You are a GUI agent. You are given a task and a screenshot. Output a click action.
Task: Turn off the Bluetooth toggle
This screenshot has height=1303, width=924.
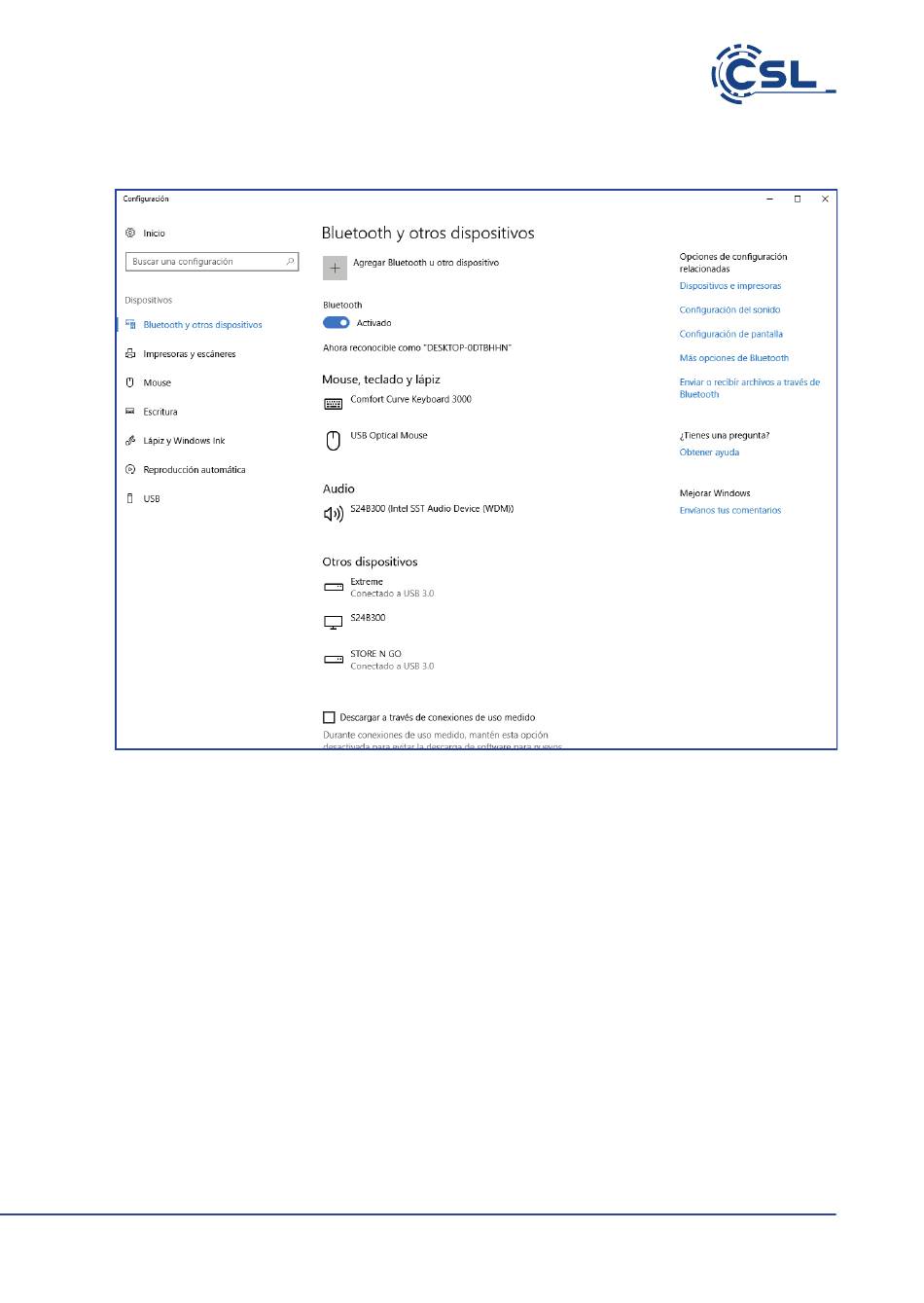[337, 323]
